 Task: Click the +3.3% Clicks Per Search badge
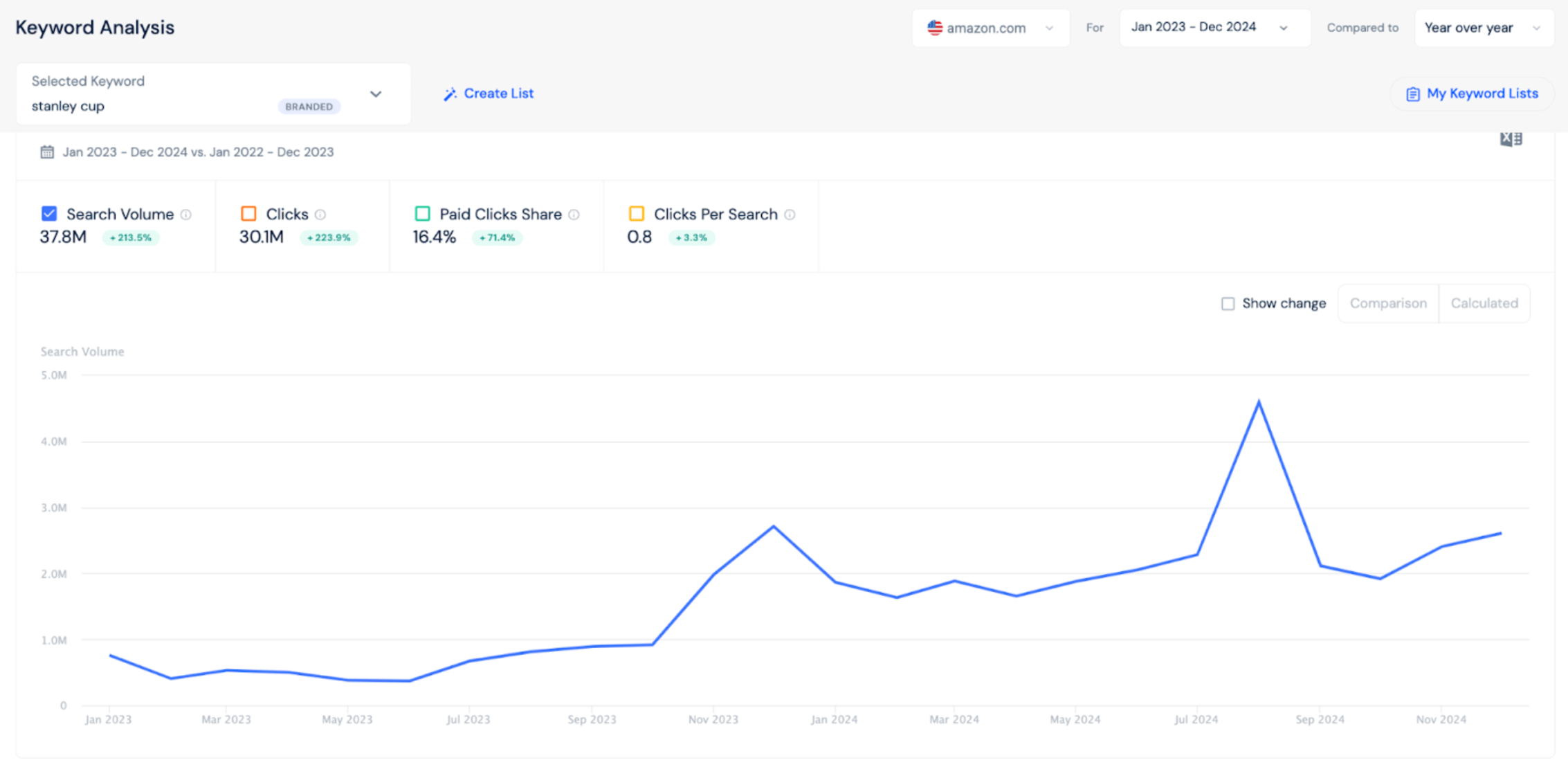(691, 237)
